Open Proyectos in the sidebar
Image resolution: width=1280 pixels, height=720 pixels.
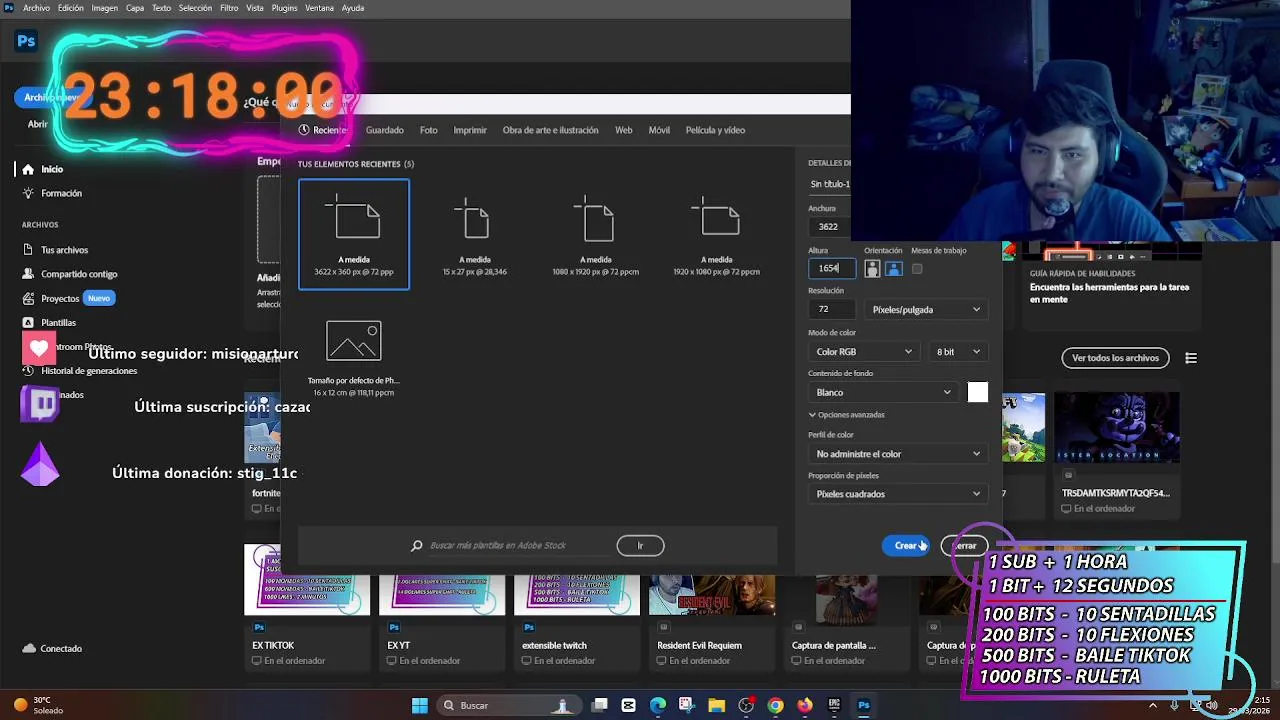click(52, 298)
